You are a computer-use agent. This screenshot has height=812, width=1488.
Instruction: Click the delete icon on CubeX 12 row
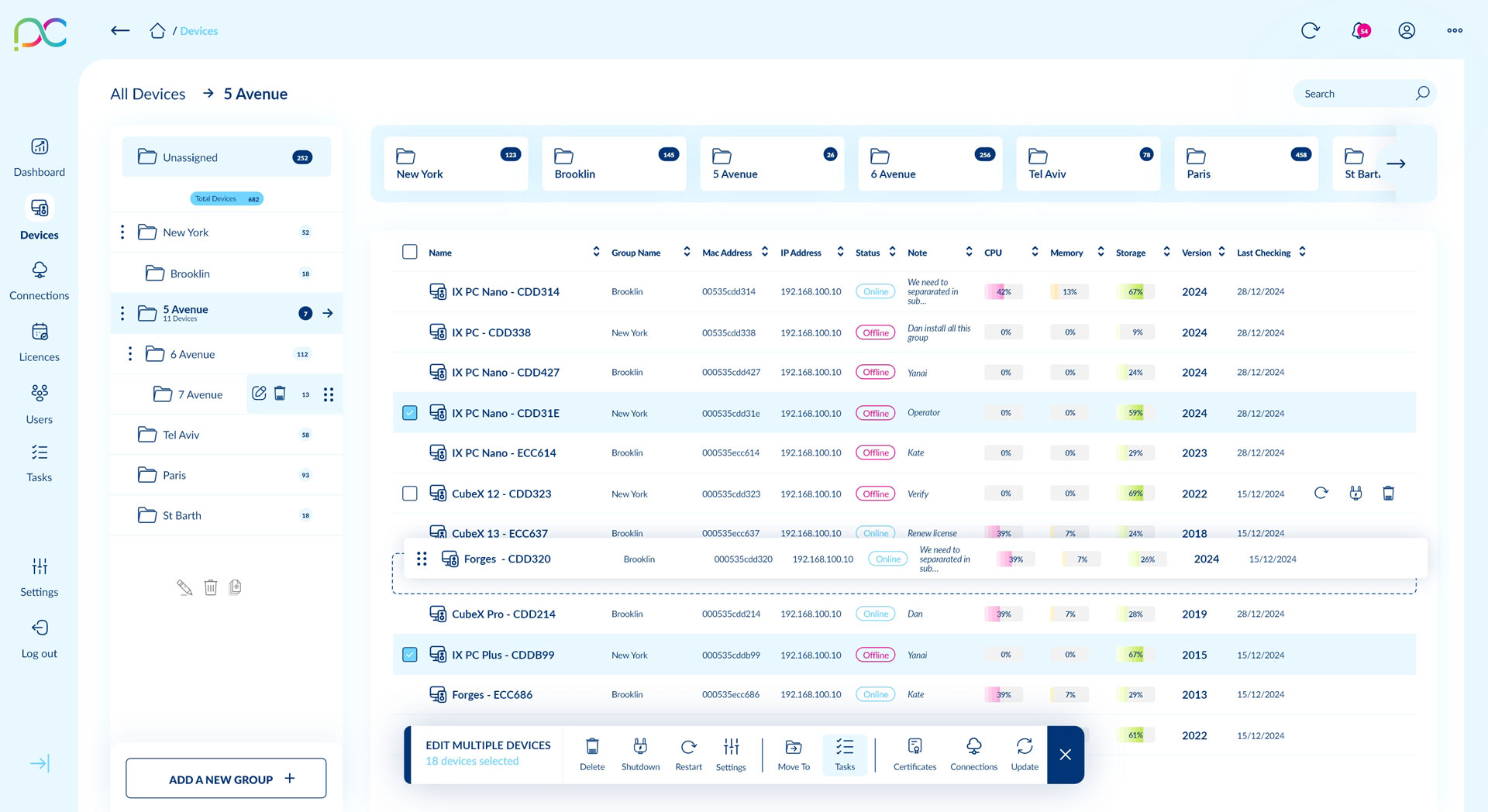pos(1388,494)
